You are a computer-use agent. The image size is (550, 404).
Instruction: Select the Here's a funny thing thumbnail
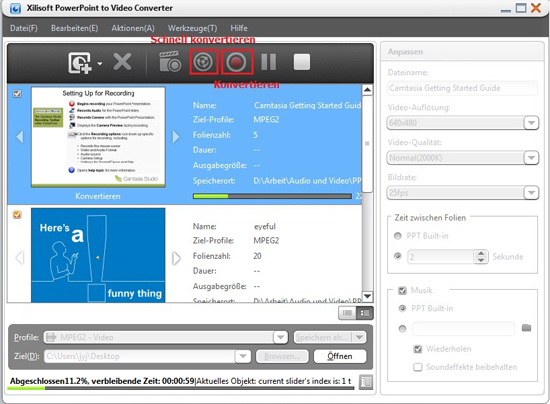(98, 255)
